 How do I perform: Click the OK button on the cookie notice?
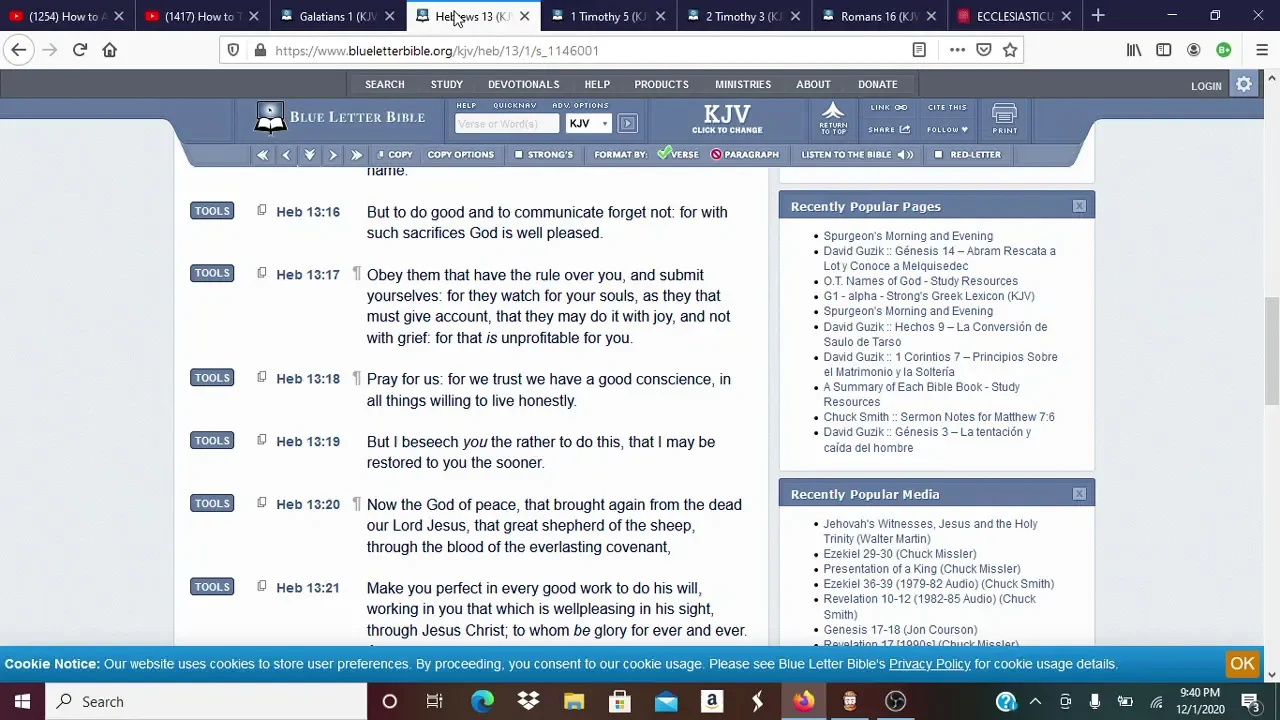click(1242, 664)
